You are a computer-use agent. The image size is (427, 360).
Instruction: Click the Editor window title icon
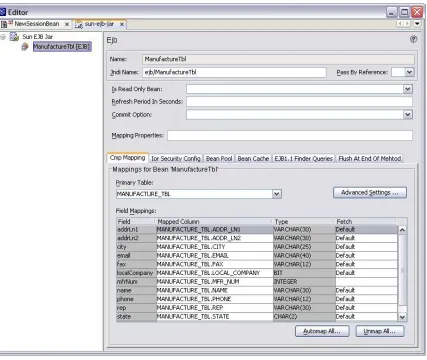click(3, 12)
